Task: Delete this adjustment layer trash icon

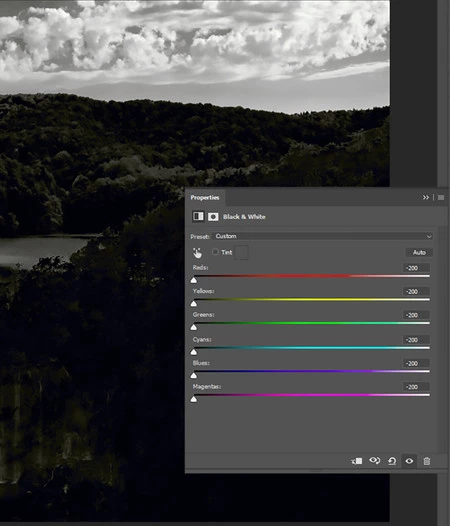Action: (x=427, y=461)
